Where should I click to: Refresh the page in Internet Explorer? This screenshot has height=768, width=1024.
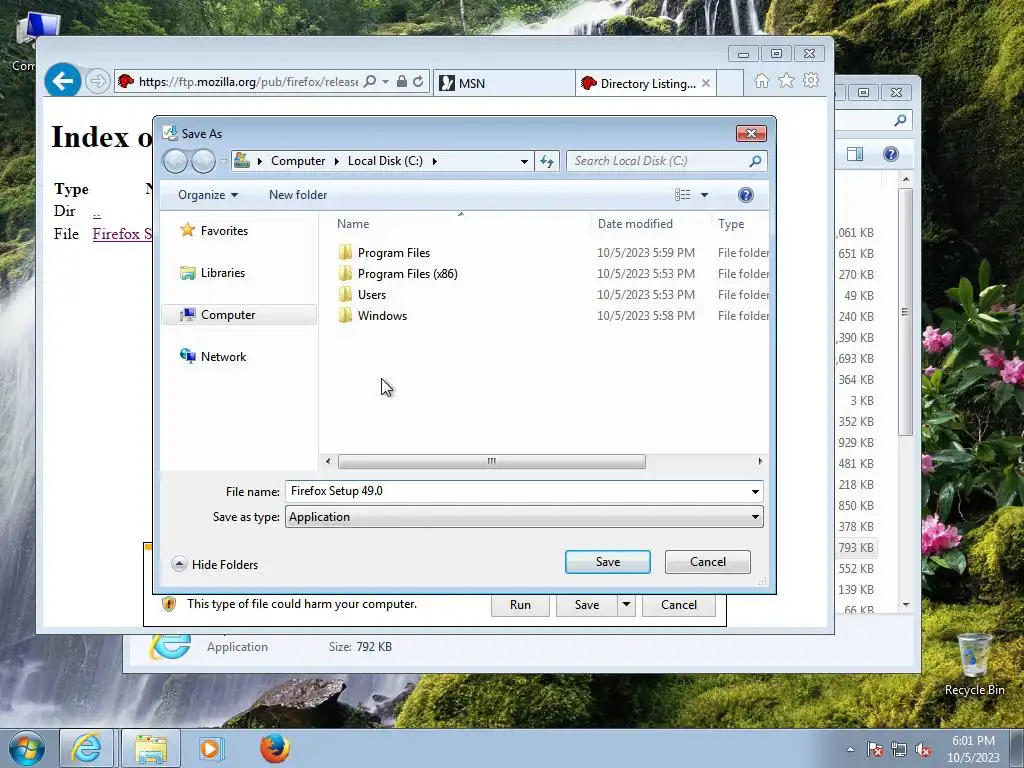pos(418,82)
